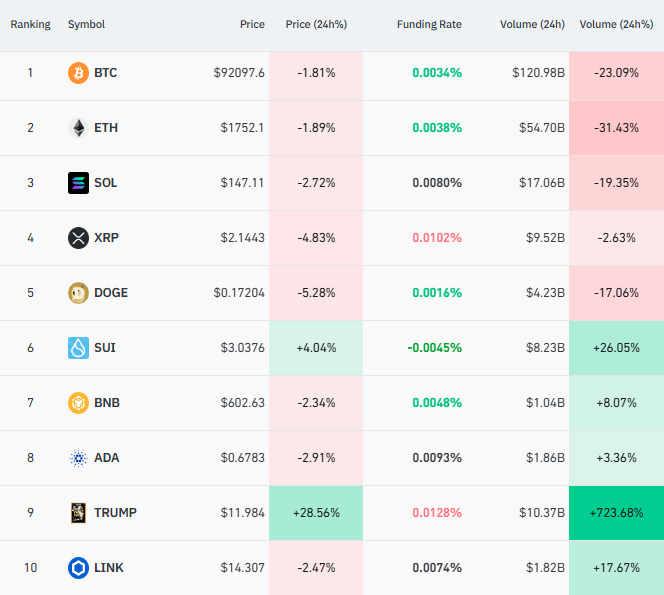
Task: Open the XRP coin icon
Action: click(78, 238)
